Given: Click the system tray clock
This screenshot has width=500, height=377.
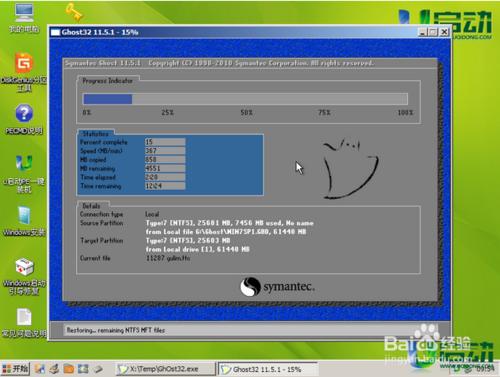Looking at the screenshot, I should 485,369.
